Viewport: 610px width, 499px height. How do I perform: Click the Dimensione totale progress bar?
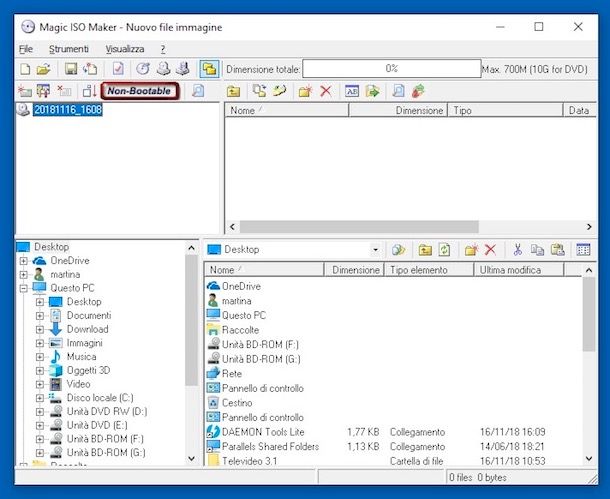(392, 69)
